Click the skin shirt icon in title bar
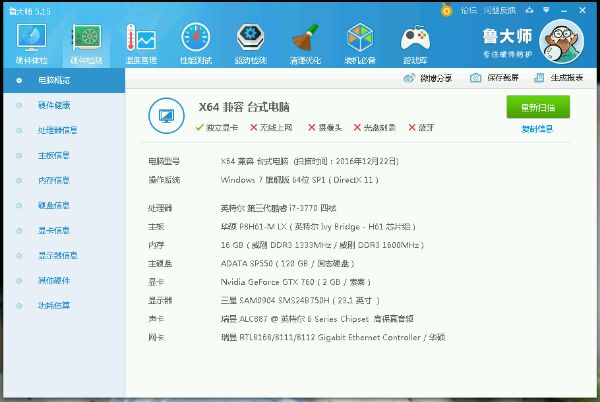Image resolution: width=600 pixels, height=402 pixels. [530, 10]
